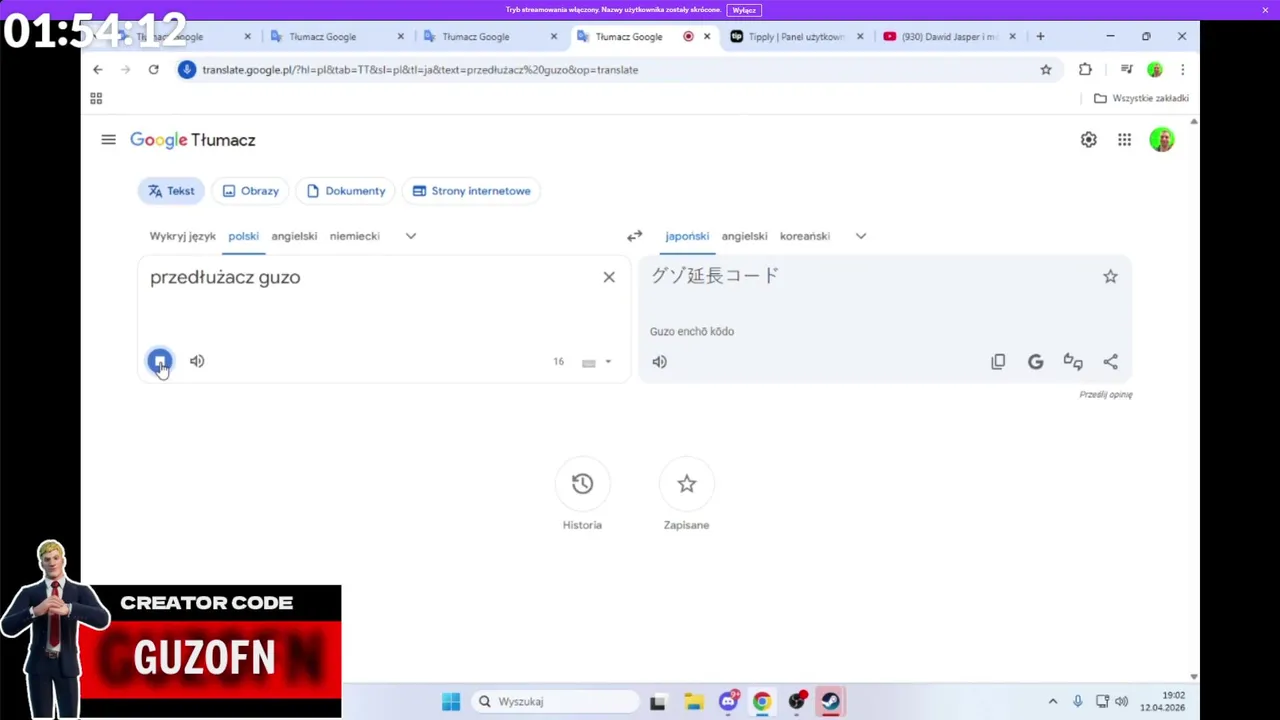Close the Tipply browser tab
The width and height of the screenshot is (1280, 720).
[859, 37]
